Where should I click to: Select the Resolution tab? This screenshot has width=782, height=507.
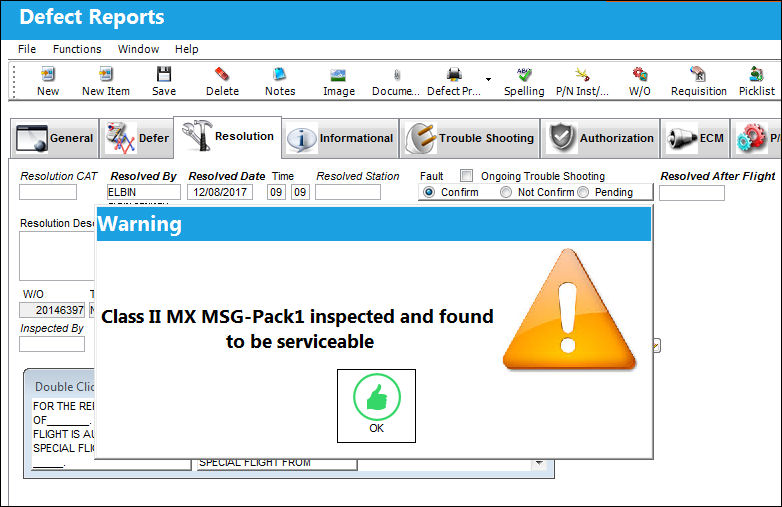pos(227,136)
